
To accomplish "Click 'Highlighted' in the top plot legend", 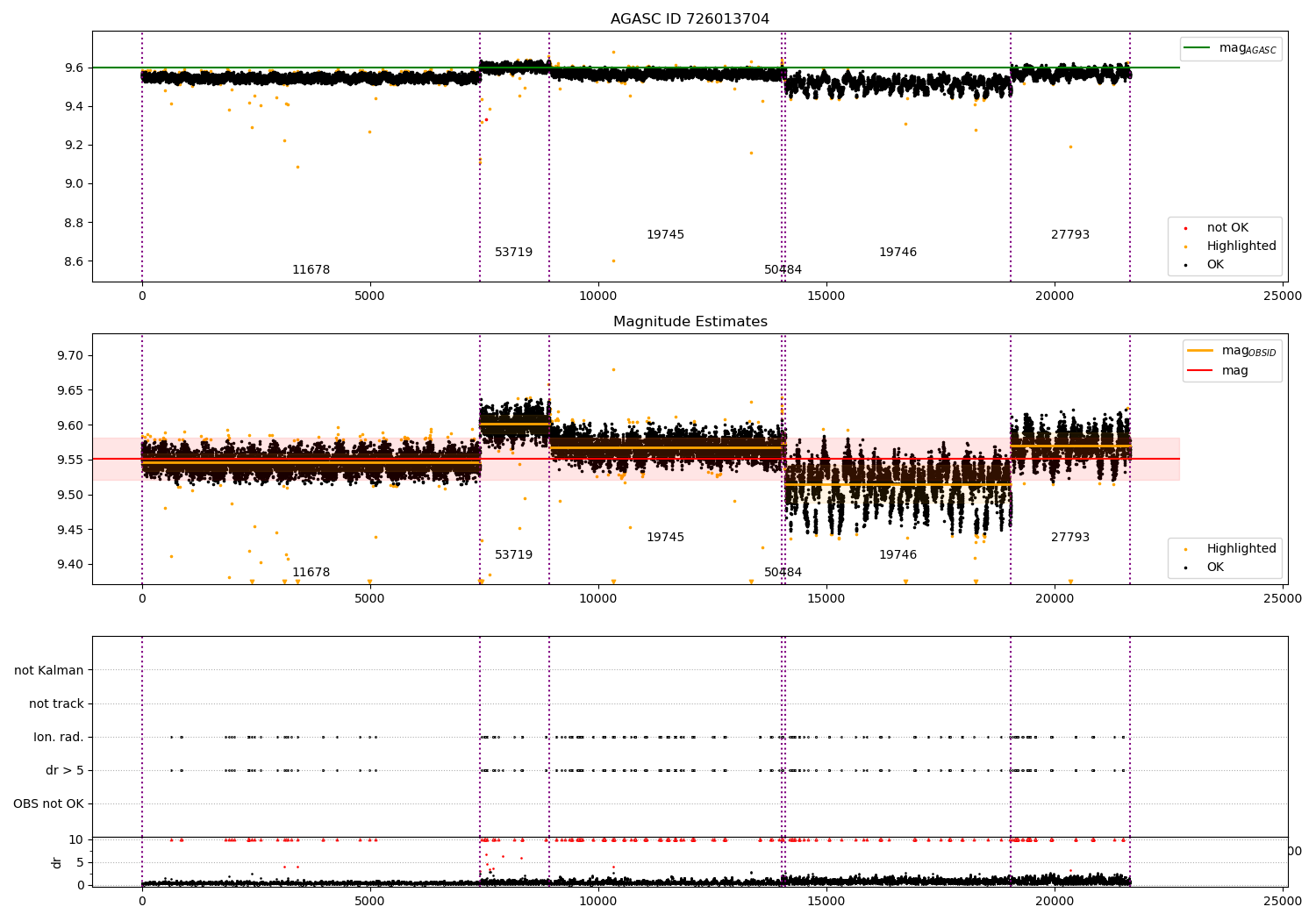I will pyautogui.click(x=1241, y=246).
